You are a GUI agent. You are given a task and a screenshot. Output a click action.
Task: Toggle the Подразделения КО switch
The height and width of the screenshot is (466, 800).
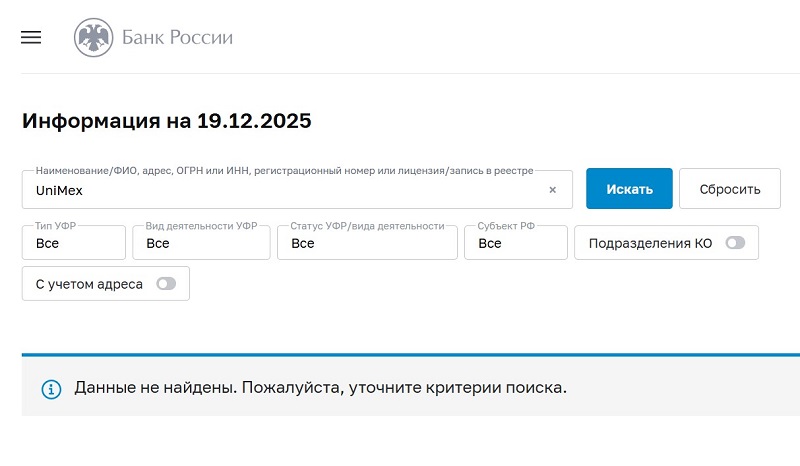coord(735,243)
